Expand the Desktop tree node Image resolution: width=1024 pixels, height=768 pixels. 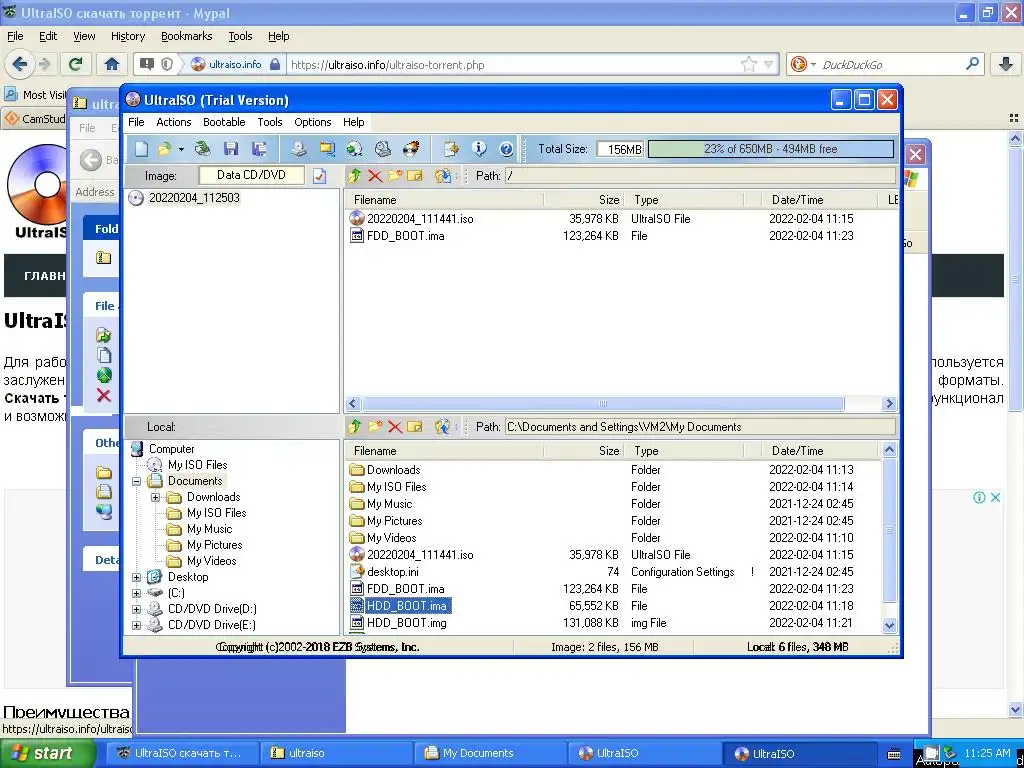point(136,577)
